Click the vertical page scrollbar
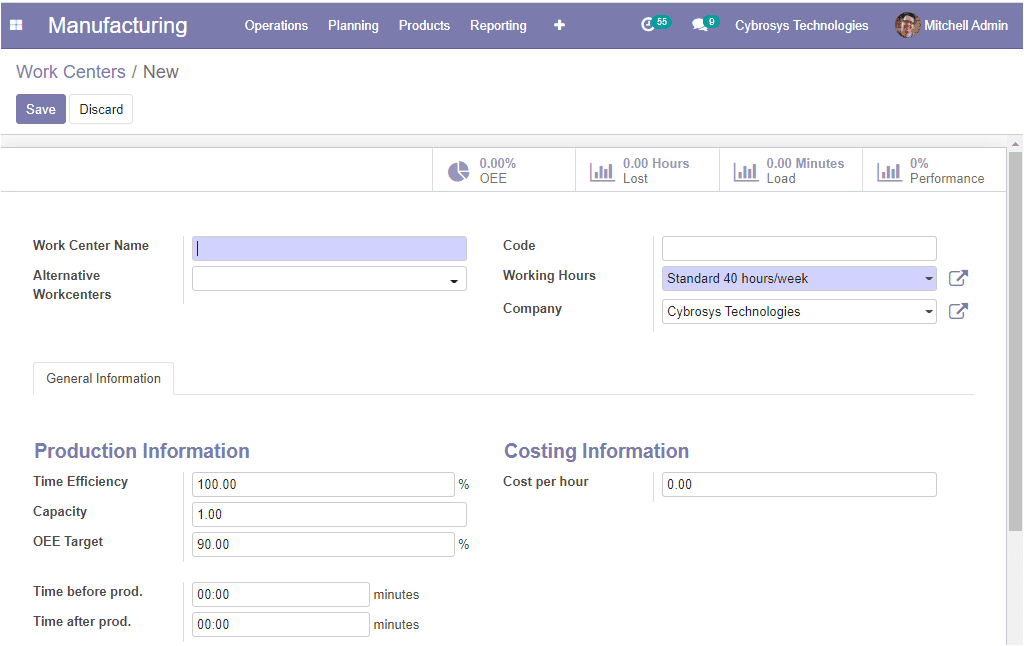This screenshot has height=646, width=1024. click(1015, 340)
